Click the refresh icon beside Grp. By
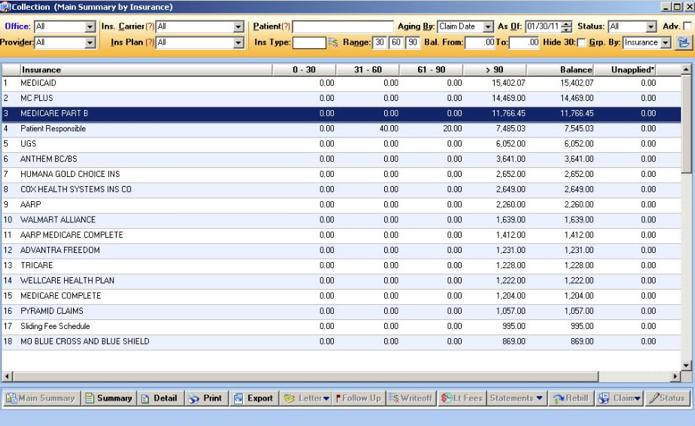The image size is (695, 426). pyautogui.click(x=684, y=43)
